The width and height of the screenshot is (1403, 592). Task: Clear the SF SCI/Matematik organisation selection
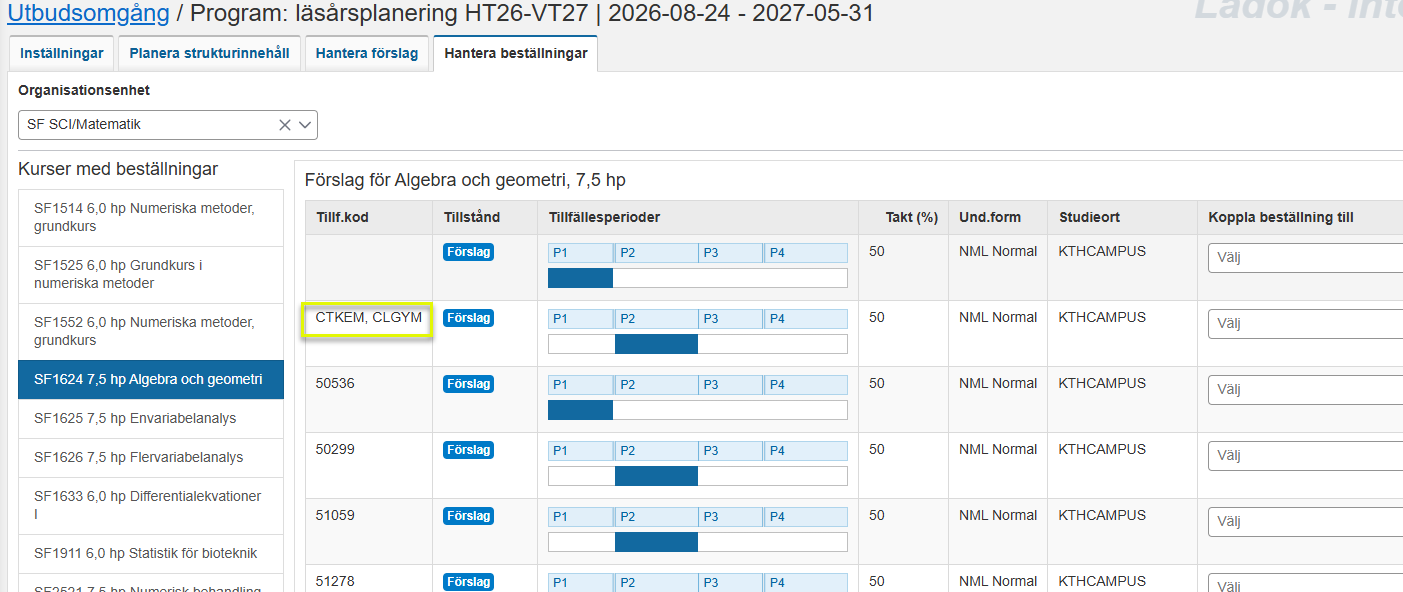(285, 125)
